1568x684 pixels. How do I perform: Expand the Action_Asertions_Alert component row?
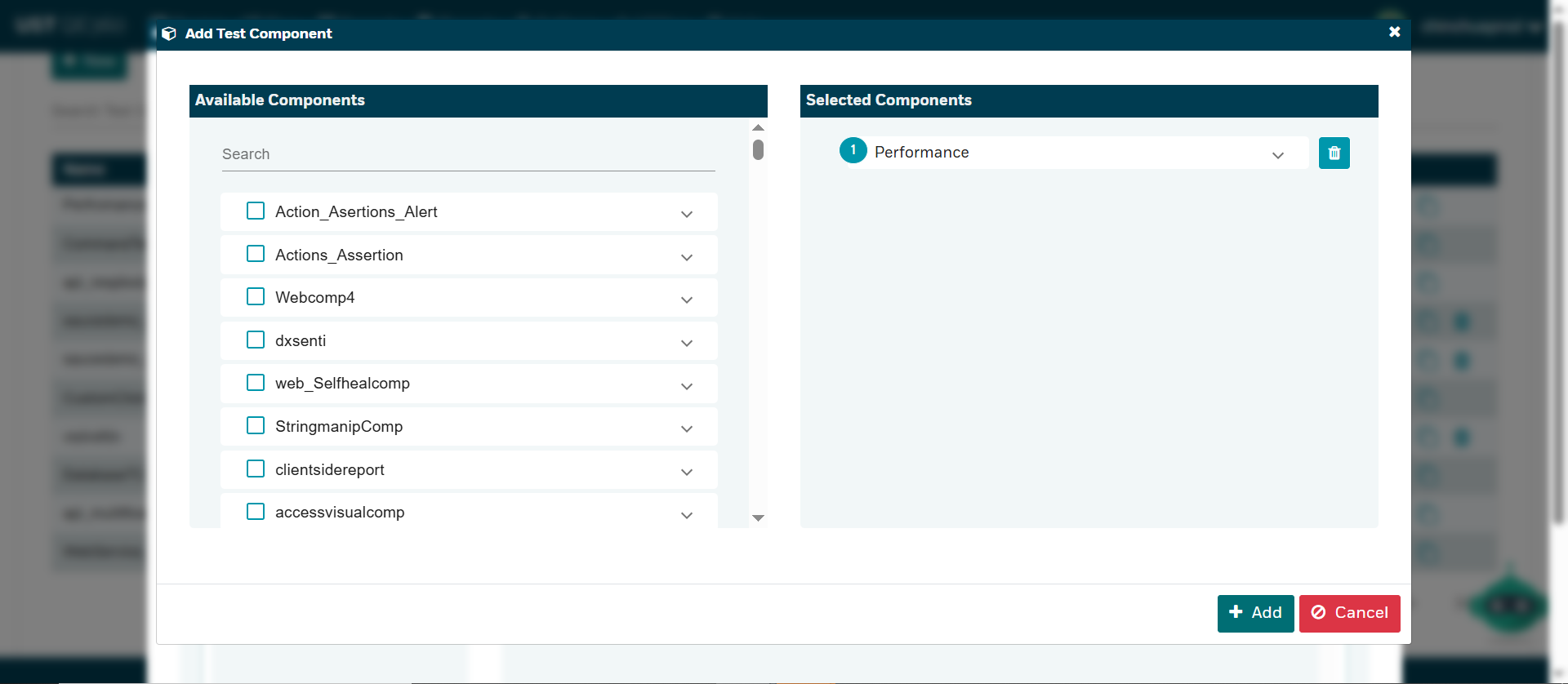coord(687,214)
